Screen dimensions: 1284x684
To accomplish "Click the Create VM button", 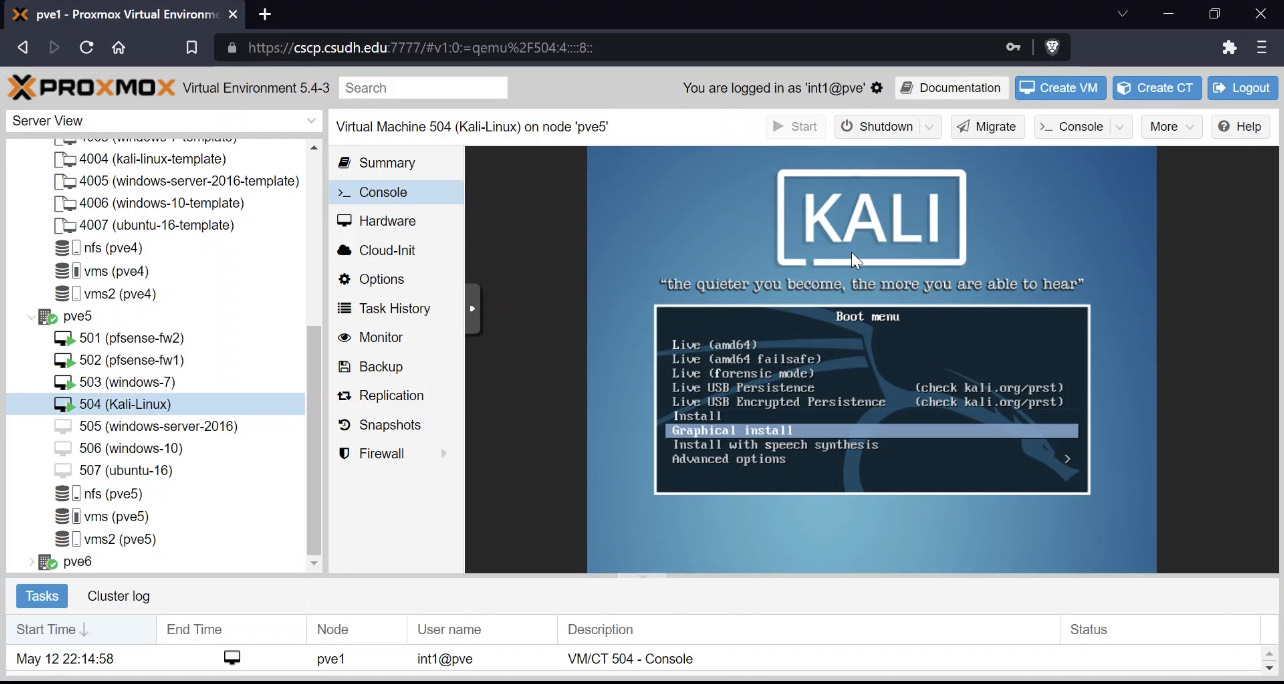I will pyautogui.click(x=1060, y=88).
